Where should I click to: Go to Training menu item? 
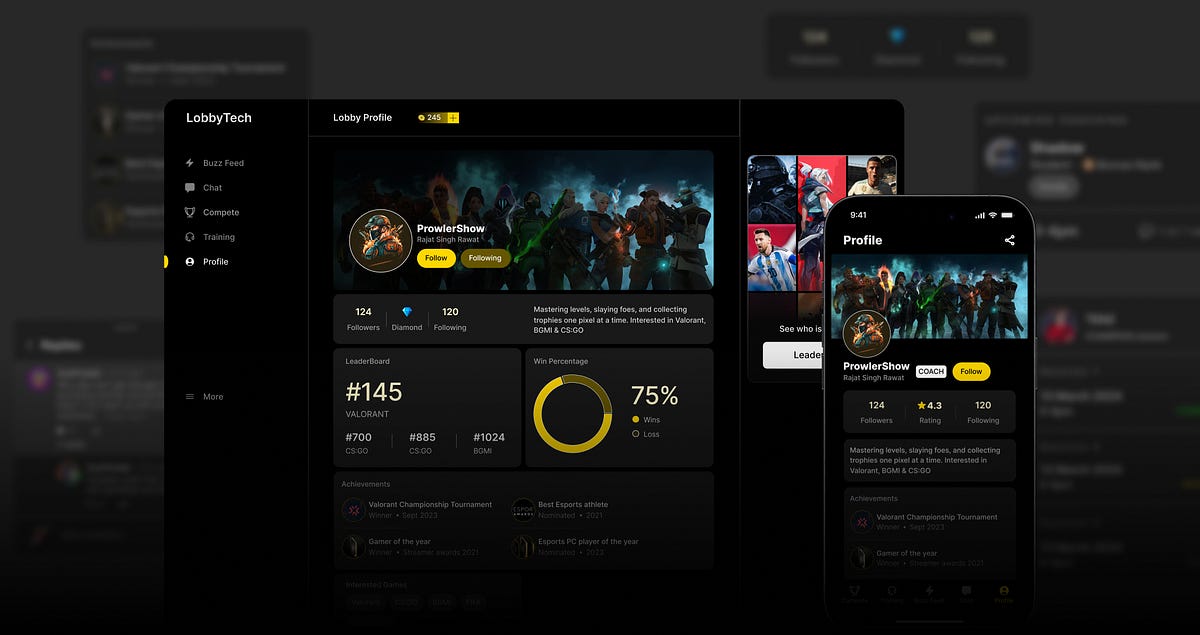[210, 237]
